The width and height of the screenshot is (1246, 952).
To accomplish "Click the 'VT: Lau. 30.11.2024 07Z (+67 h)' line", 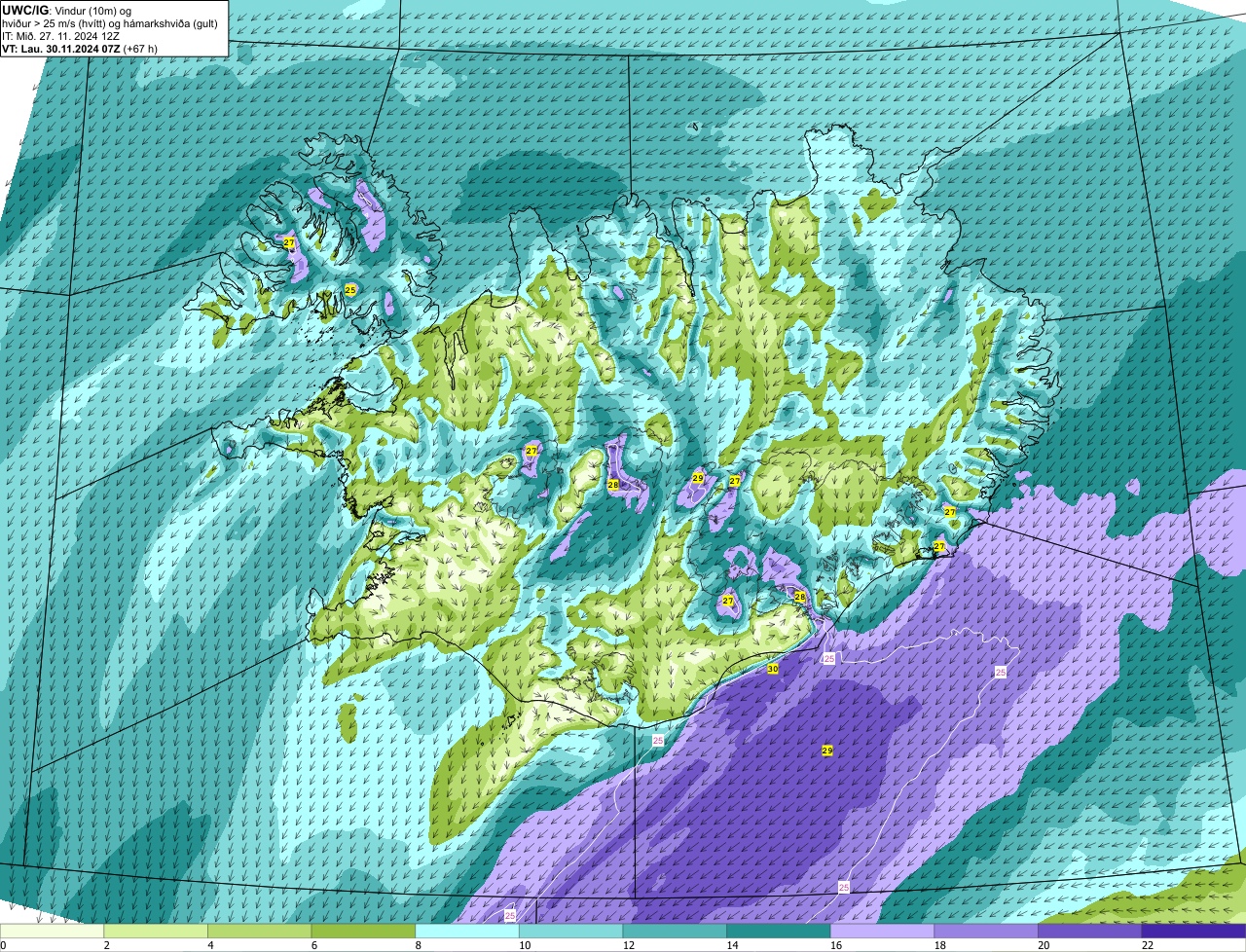I will click(x=80, y=49).
